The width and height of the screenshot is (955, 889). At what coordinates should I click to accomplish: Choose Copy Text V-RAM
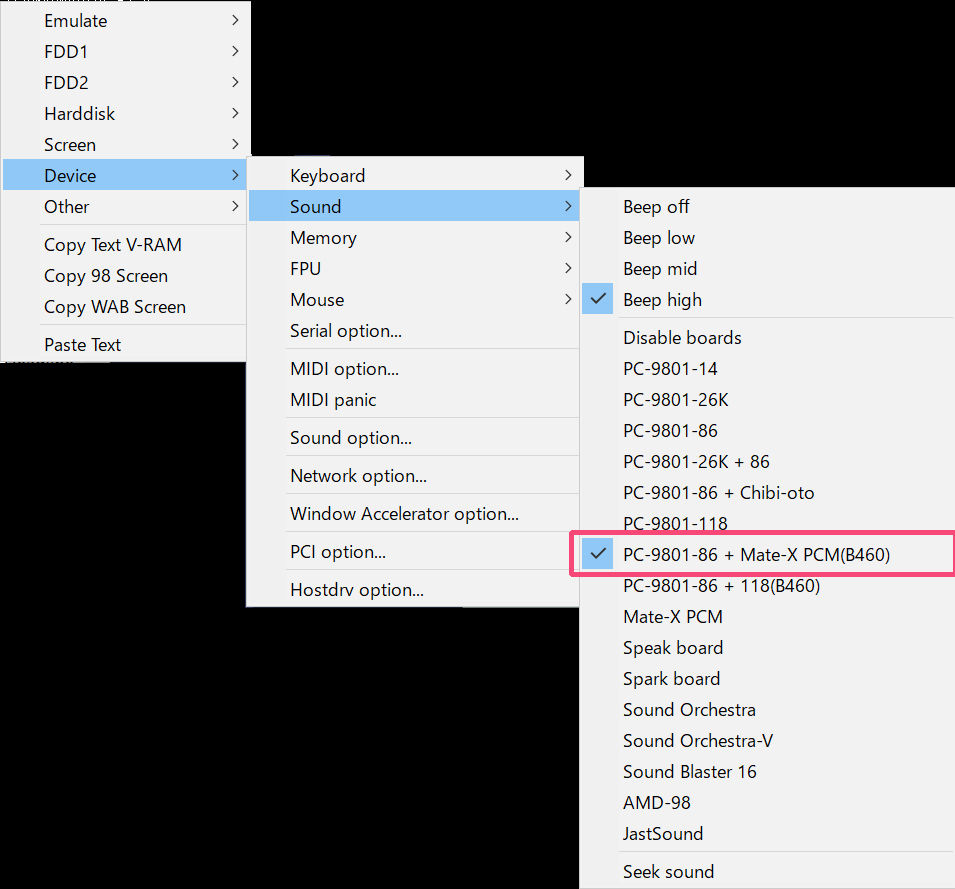(x=125, y=245)
